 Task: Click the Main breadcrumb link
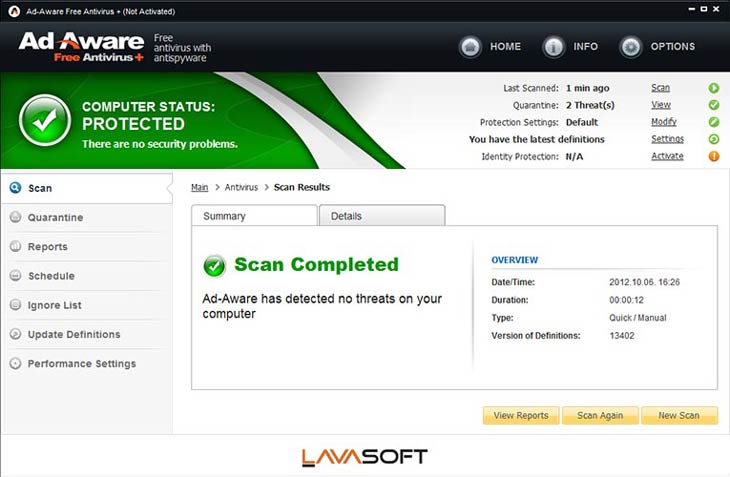199,188
